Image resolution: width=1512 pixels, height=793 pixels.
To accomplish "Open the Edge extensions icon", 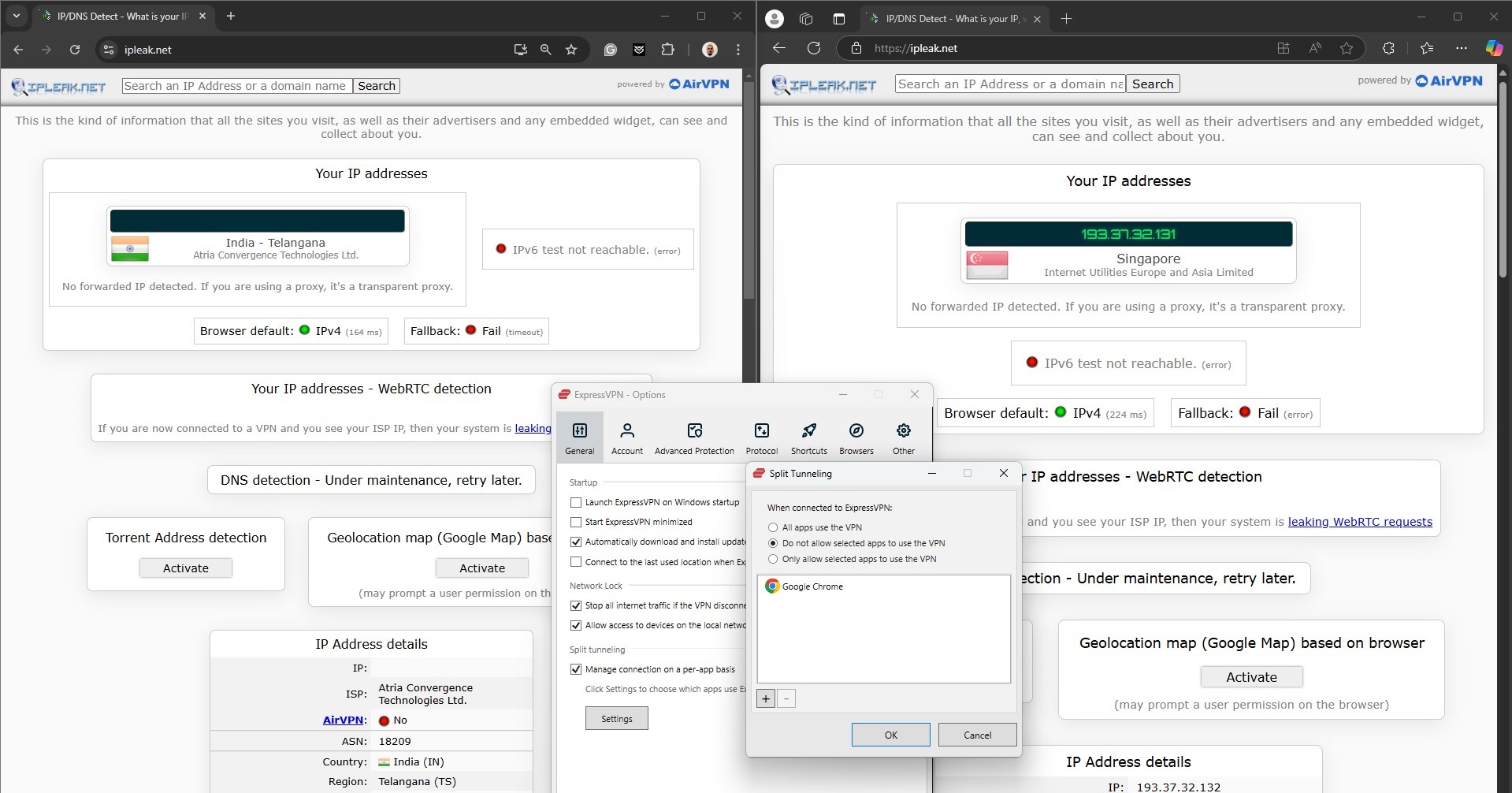I will (x=1388, y=48).
